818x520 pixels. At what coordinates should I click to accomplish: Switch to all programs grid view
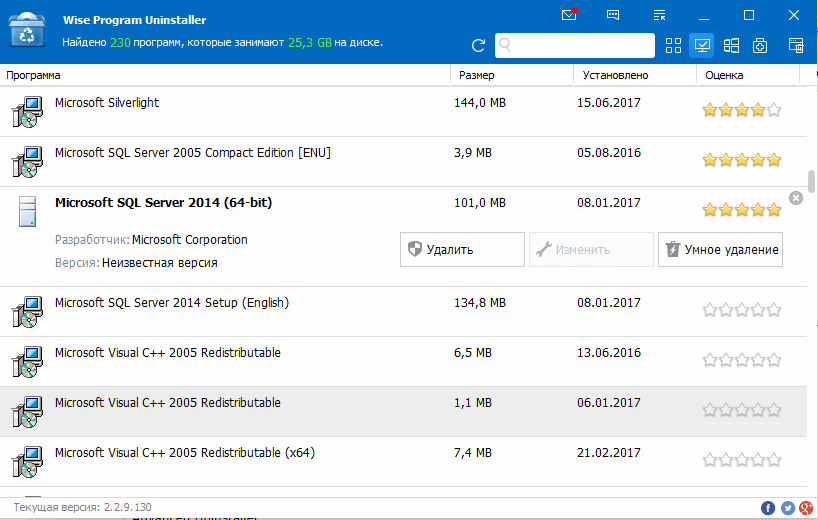673,45
